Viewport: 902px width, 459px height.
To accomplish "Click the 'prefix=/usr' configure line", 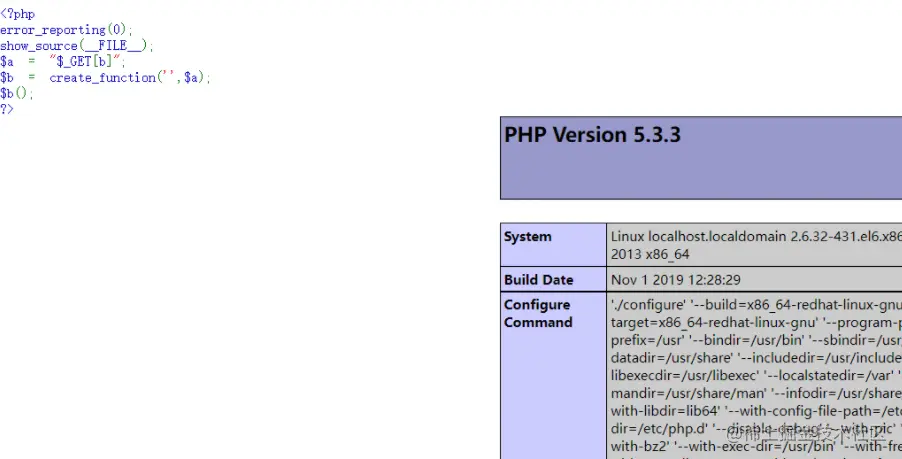I will [x=756, y=341].
